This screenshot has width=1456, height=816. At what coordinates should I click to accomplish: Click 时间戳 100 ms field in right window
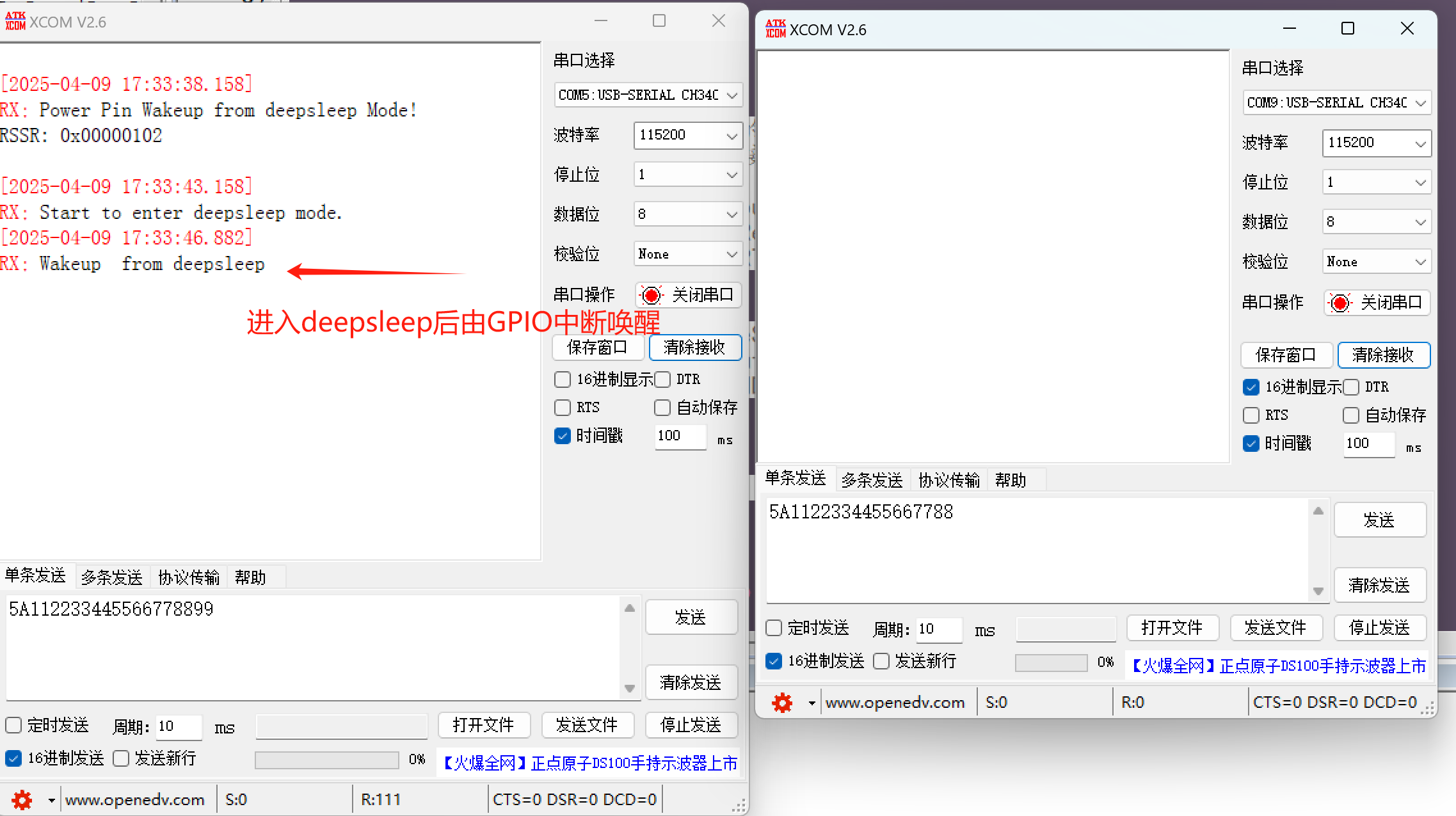coord(1368,444)
